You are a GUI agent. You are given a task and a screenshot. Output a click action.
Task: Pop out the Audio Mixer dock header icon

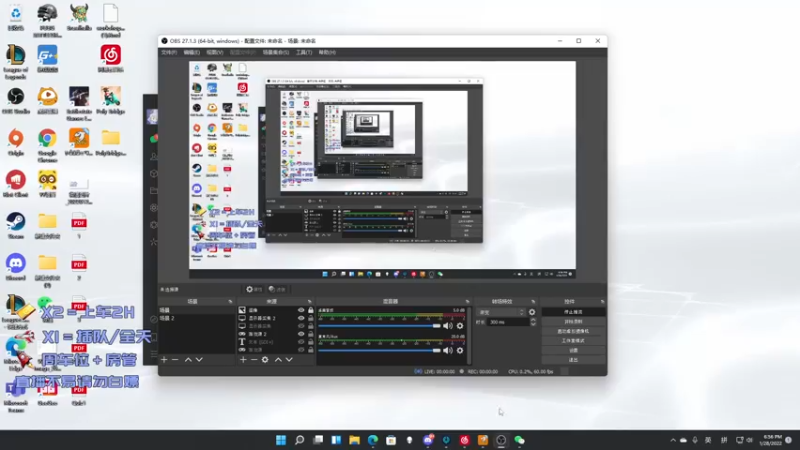click(467, 302)
